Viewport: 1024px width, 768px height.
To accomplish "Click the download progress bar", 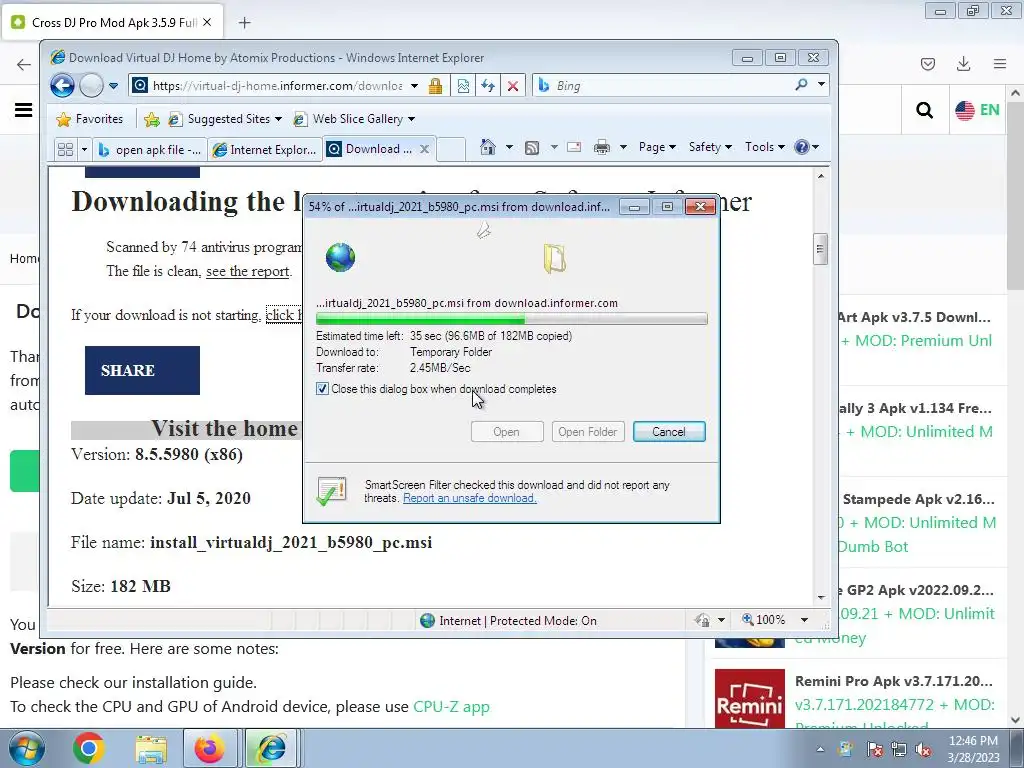I will tap(511, 319).
